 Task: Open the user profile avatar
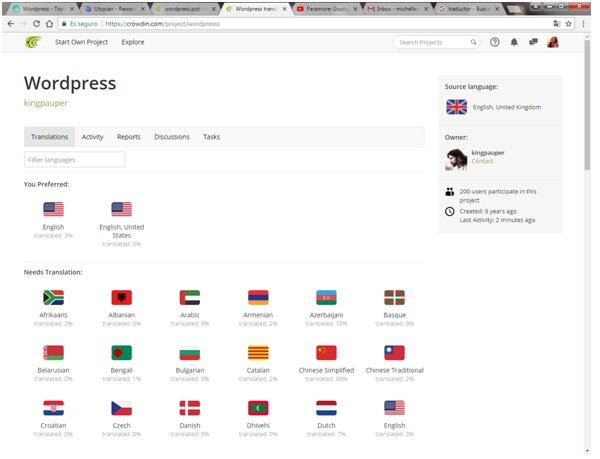tap(553, 42)
